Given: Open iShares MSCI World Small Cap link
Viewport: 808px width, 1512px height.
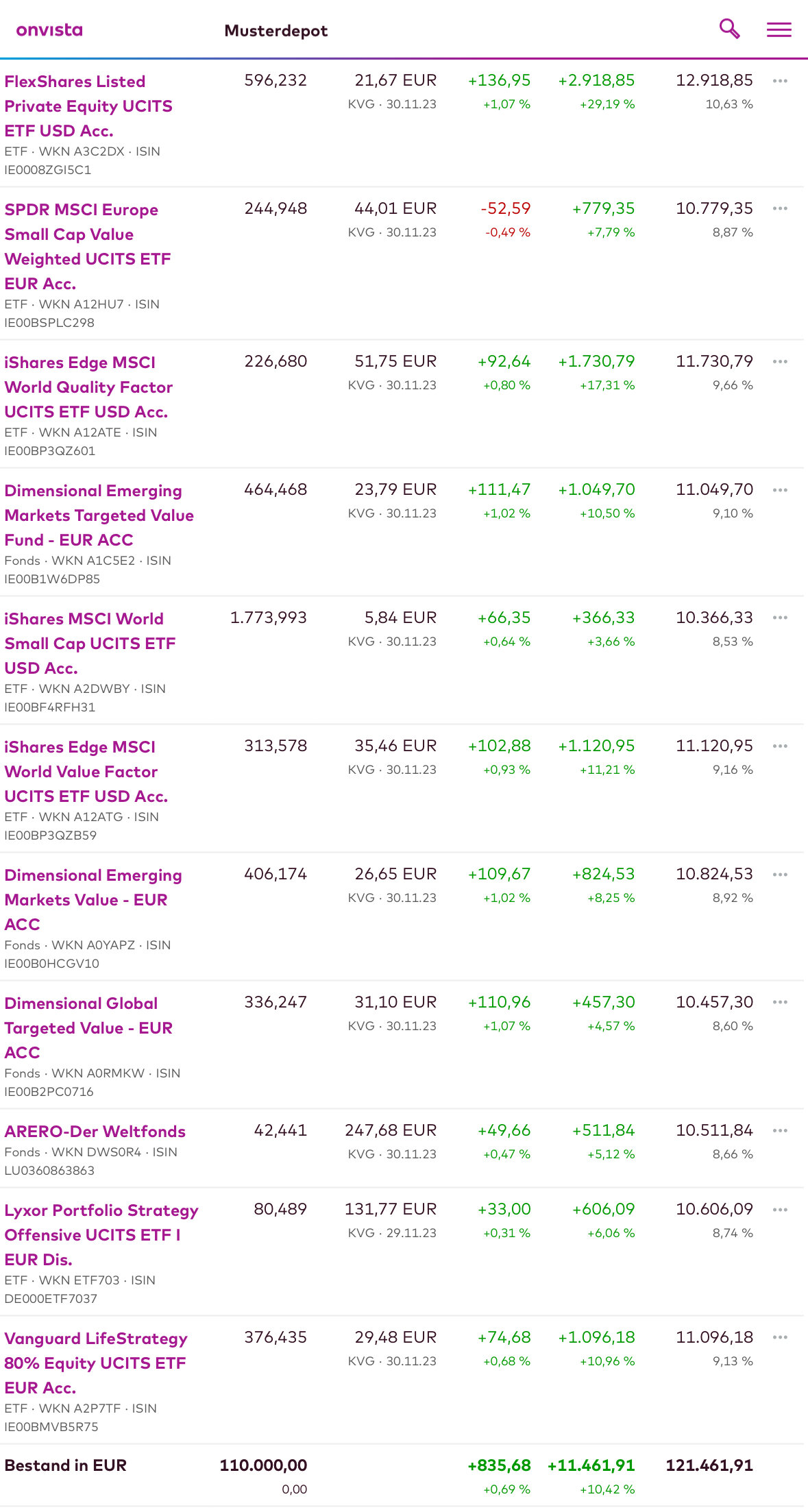Looking at the screenshot, I should coord(90,643).
